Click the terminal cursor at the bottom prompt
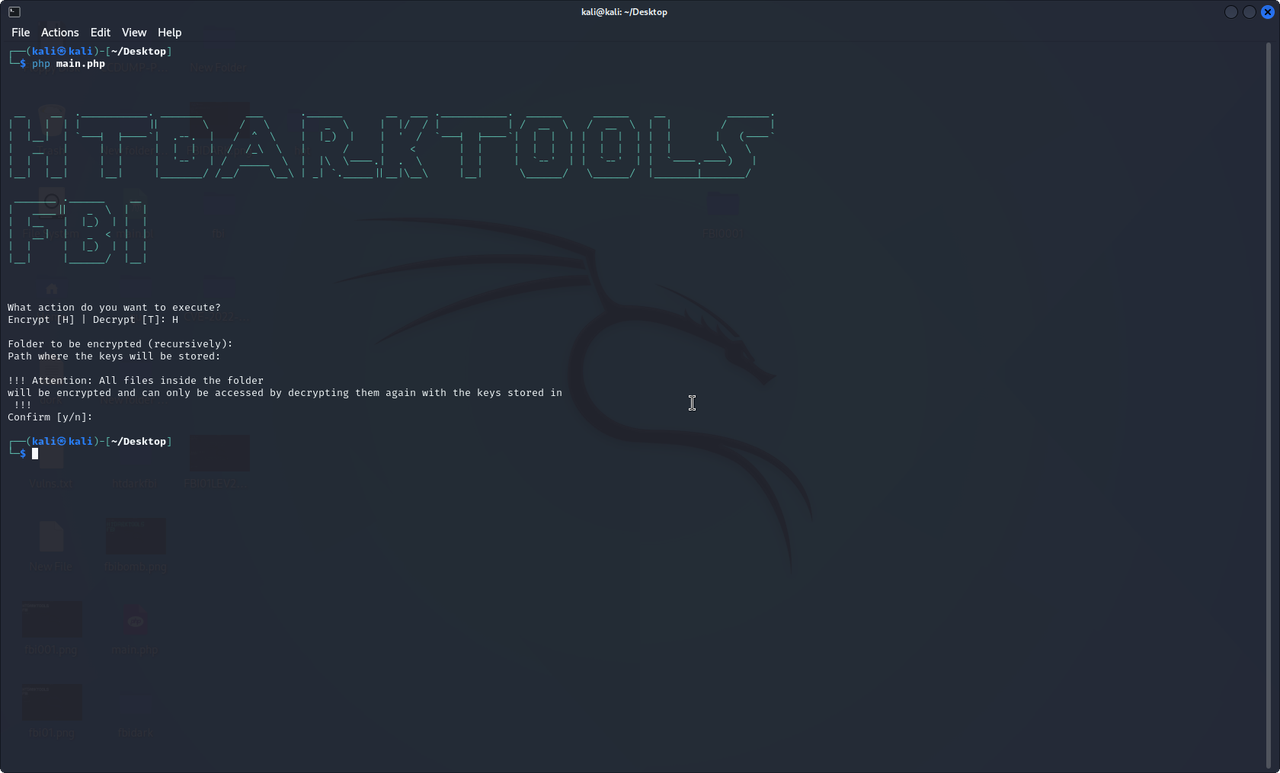Screen dimensions: 1280x773 click(35, 454)
